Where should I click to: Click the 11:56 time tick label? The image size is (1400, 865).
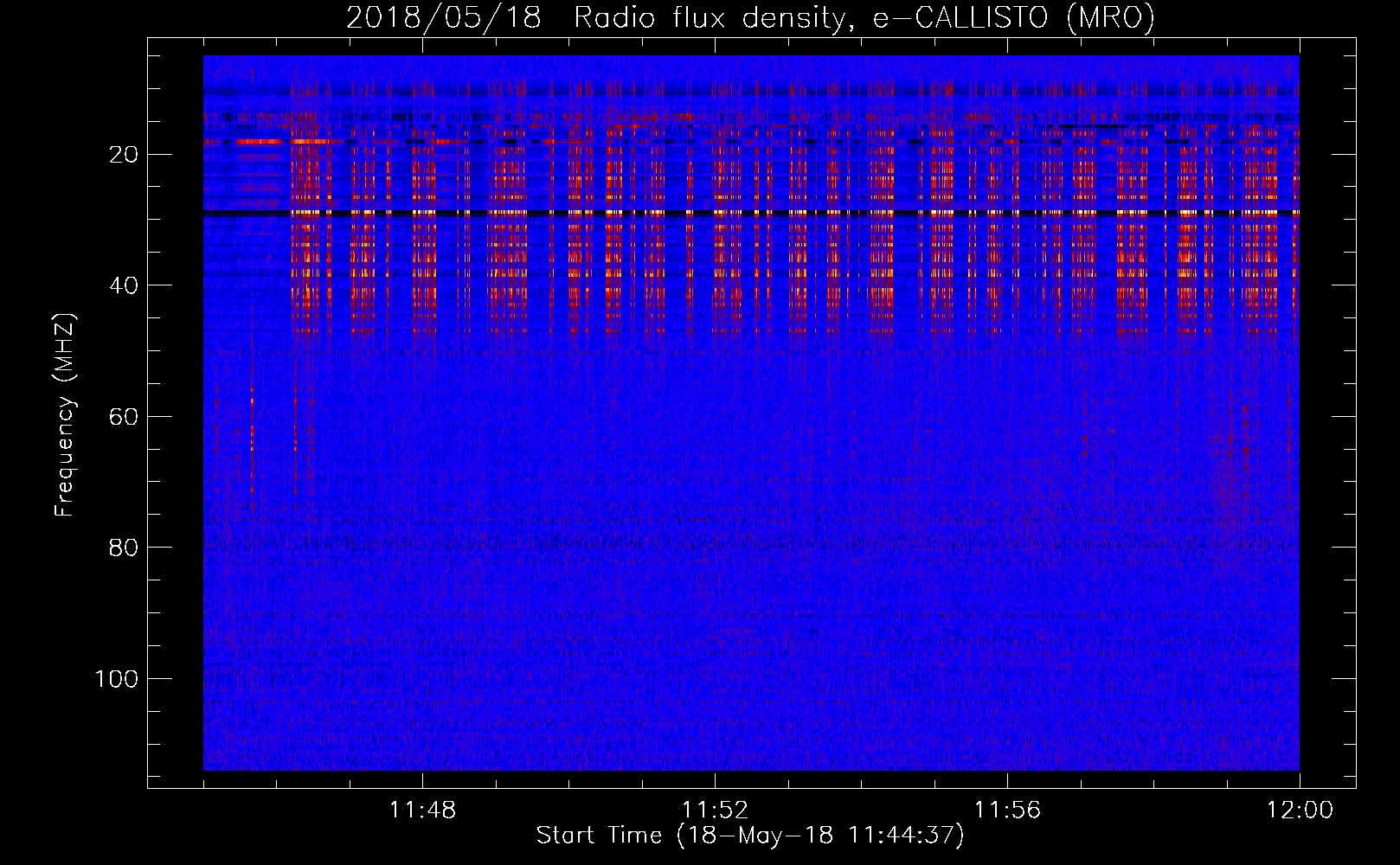[1007, 811]
